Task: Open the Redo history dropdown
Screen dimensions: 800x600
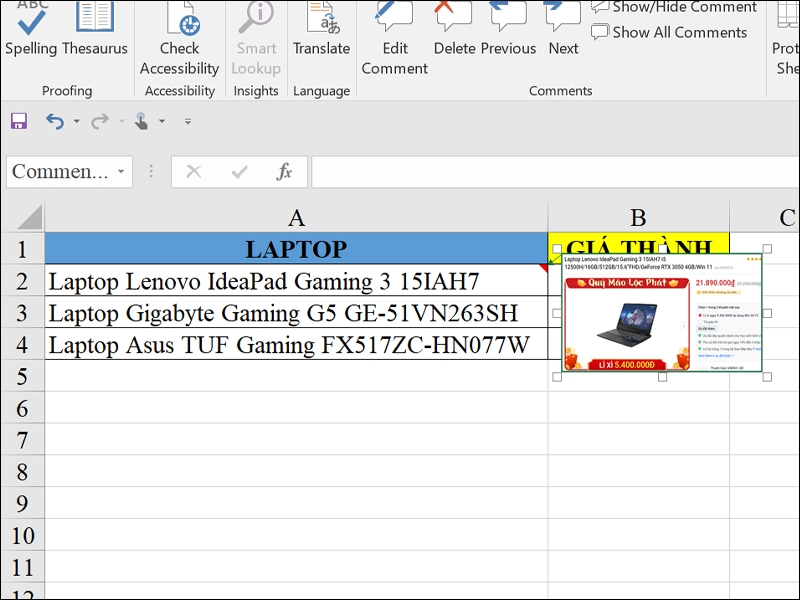Action: click(x=121, y=121)
